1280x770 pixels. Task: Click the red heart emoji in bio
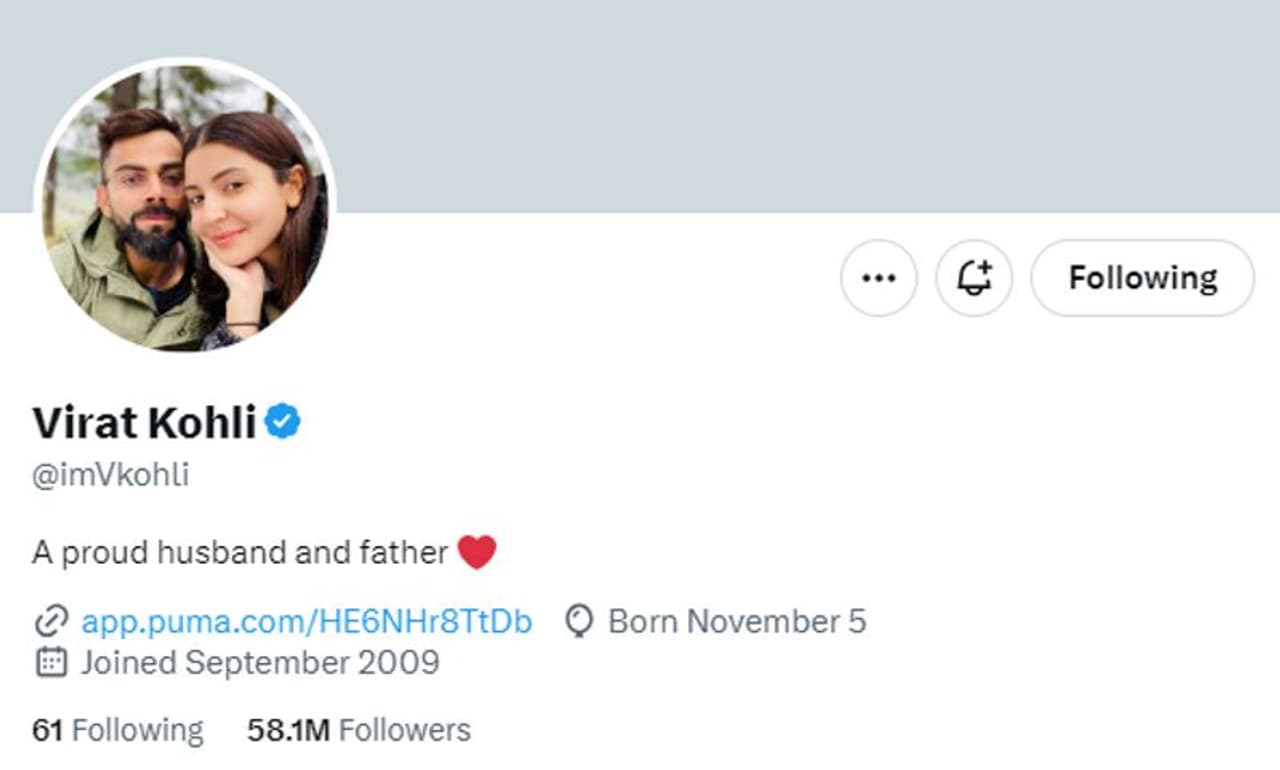pos(477,552)
